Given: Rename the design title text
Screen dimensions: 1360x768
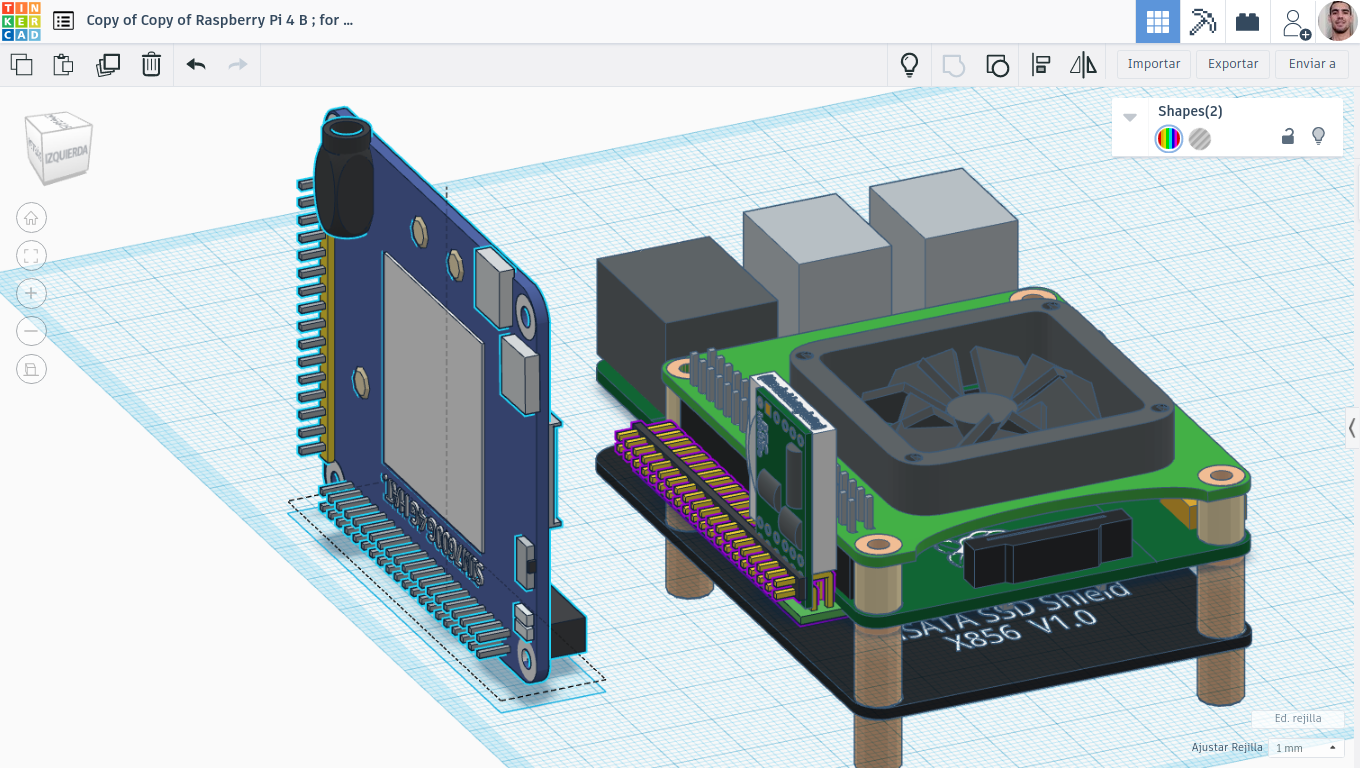Looking at the screenshot, I should [220, 20].
